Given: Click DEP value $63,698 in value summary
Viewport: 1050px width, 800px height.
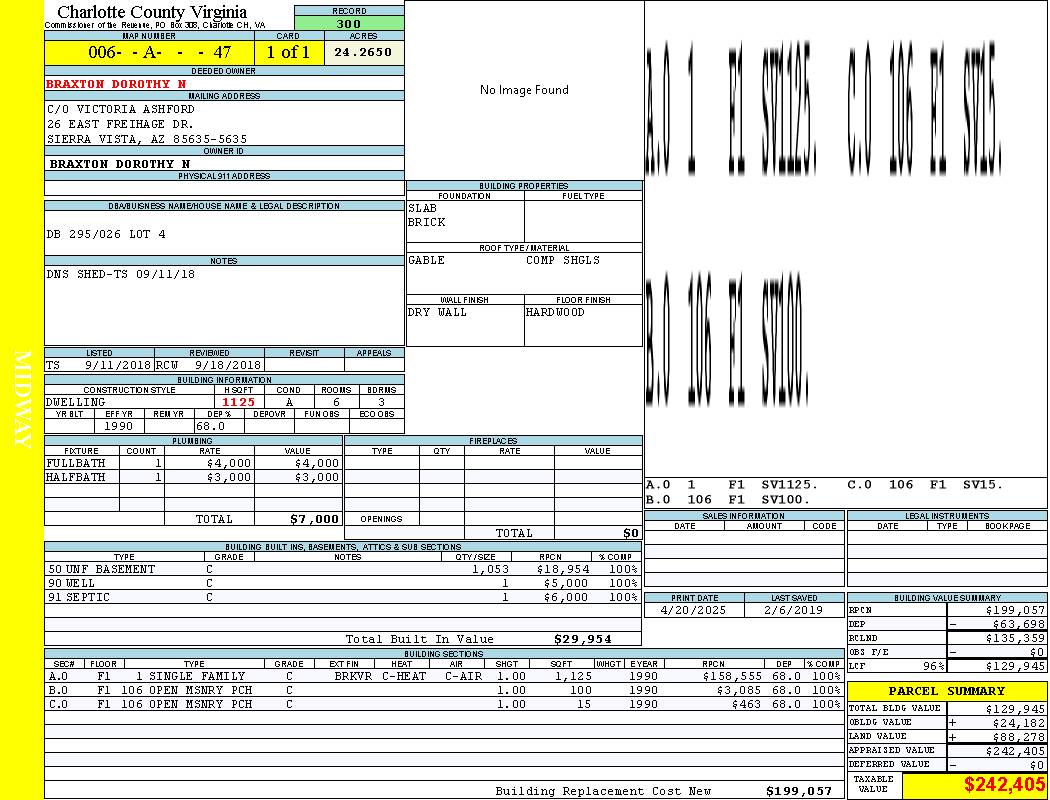Looking at the screenshot, I should click(1019, 624).
